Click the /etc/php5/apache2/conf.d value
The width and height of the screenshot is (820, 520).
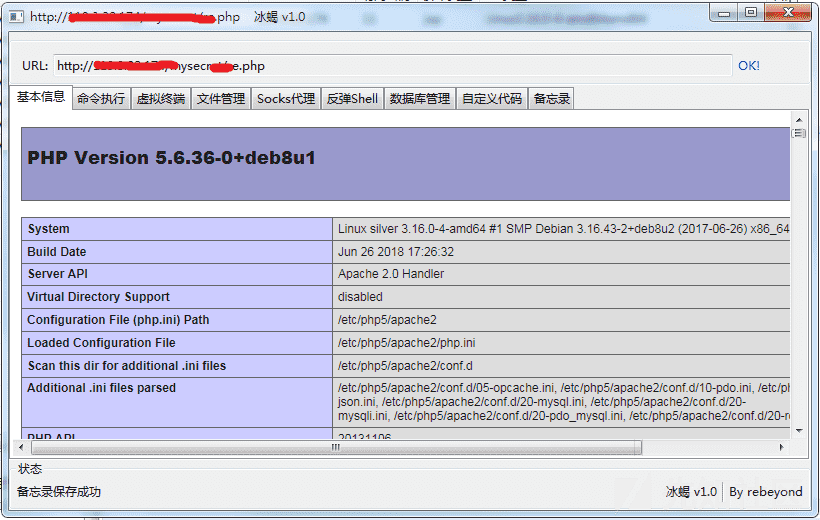[x=405, y=366]
